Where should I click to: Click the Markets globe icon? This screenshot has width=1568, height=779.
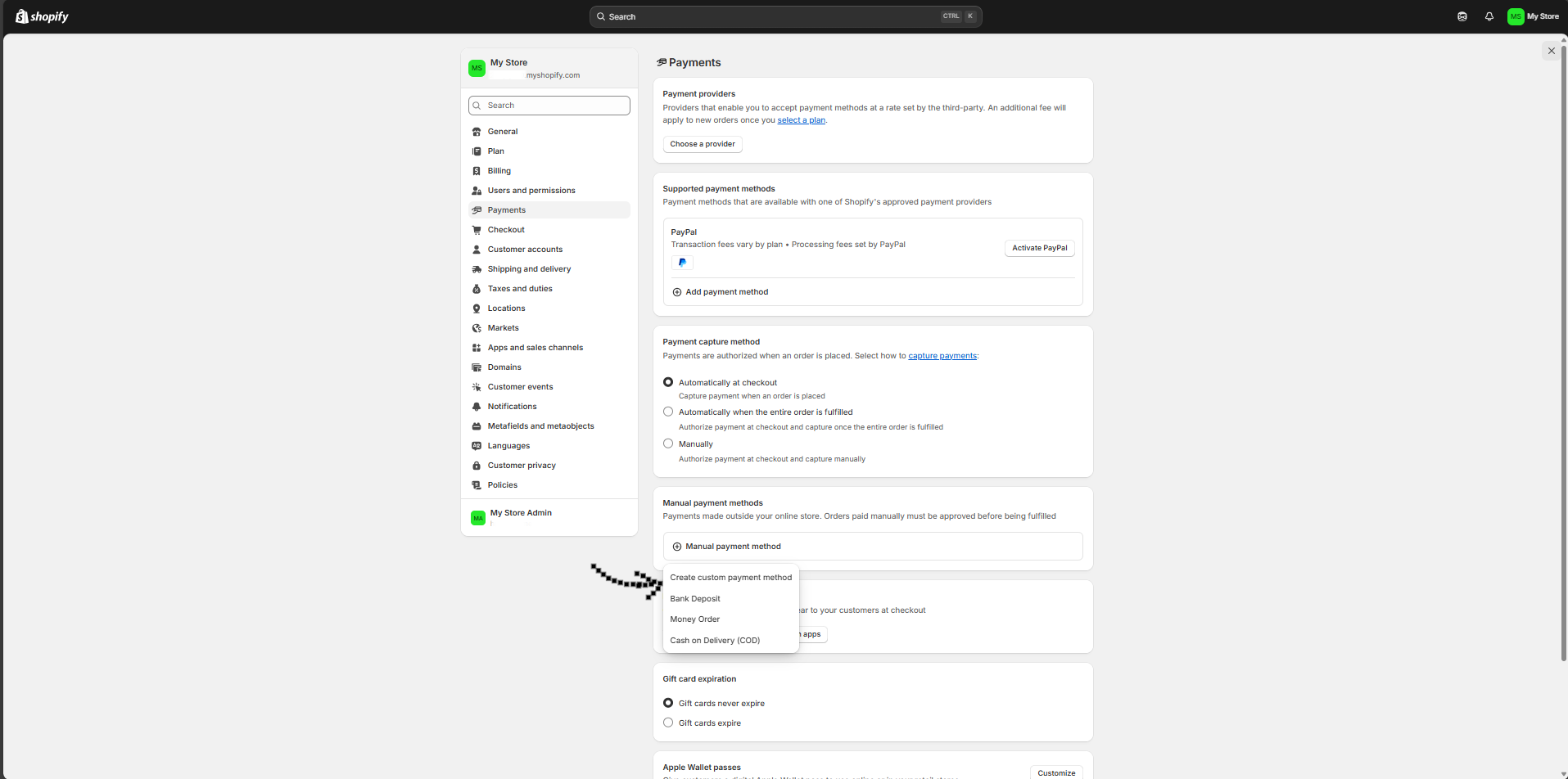tap(477, 328)
